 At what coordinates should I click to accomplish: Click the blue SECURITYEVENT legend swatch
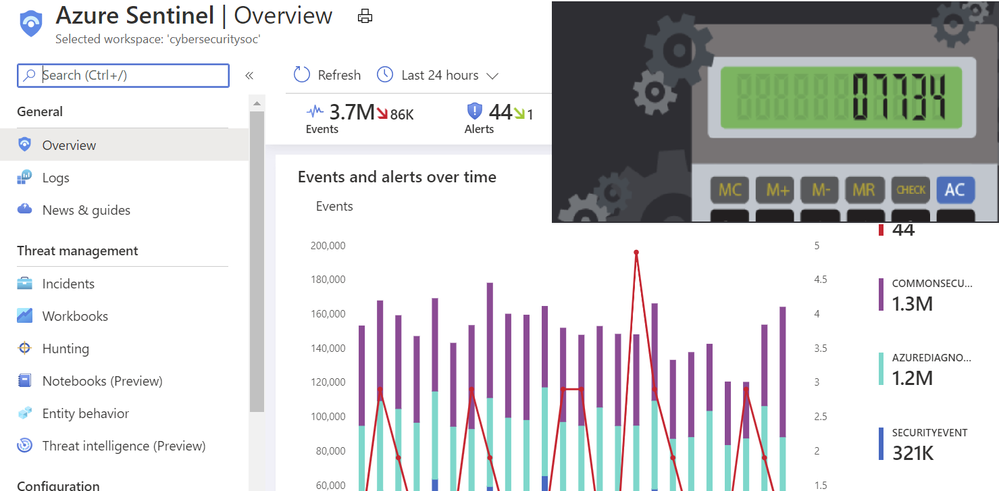[881, 443]
